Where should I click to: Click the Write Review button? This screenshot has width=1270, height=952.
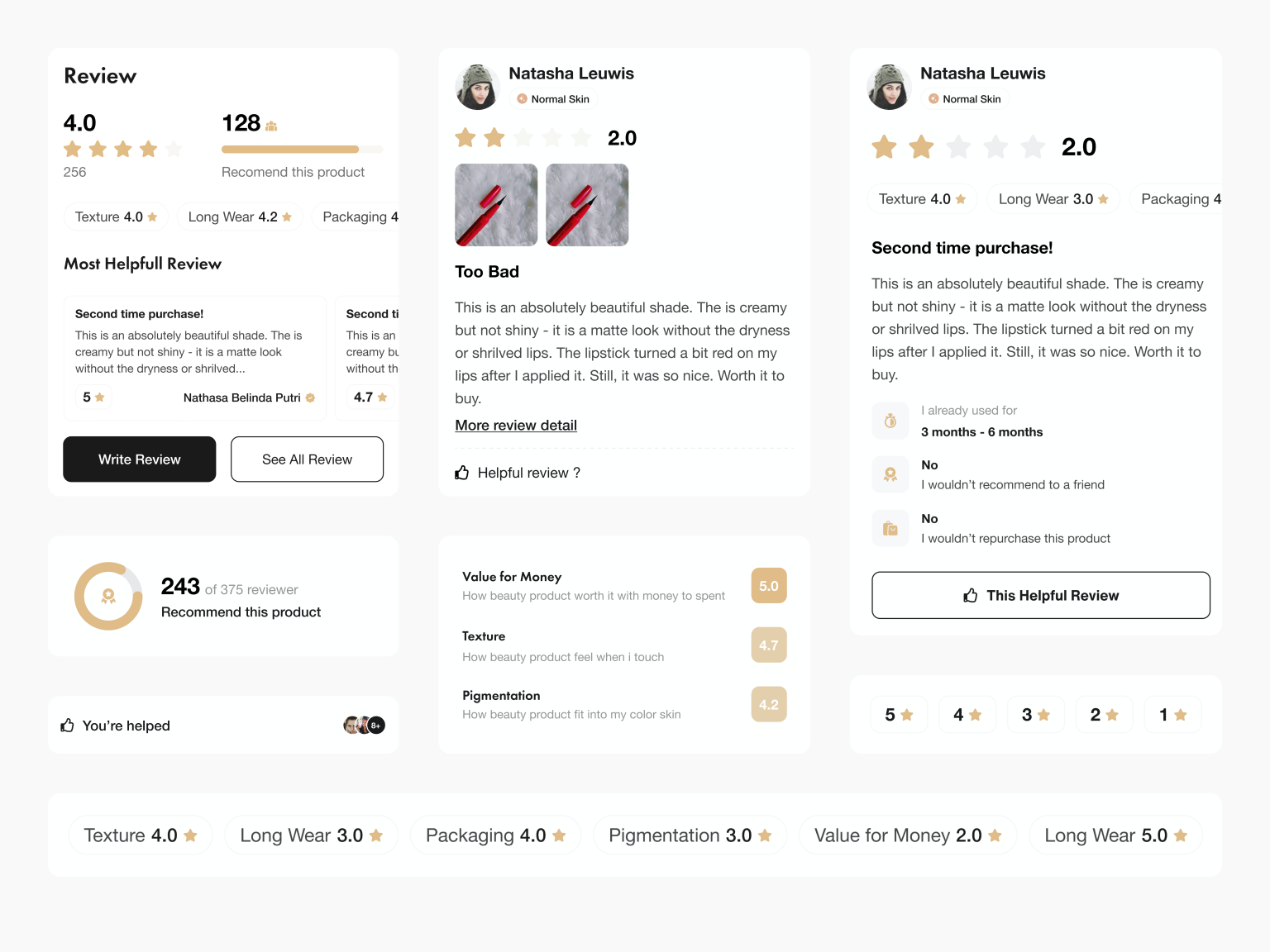(x=139, y=459)
